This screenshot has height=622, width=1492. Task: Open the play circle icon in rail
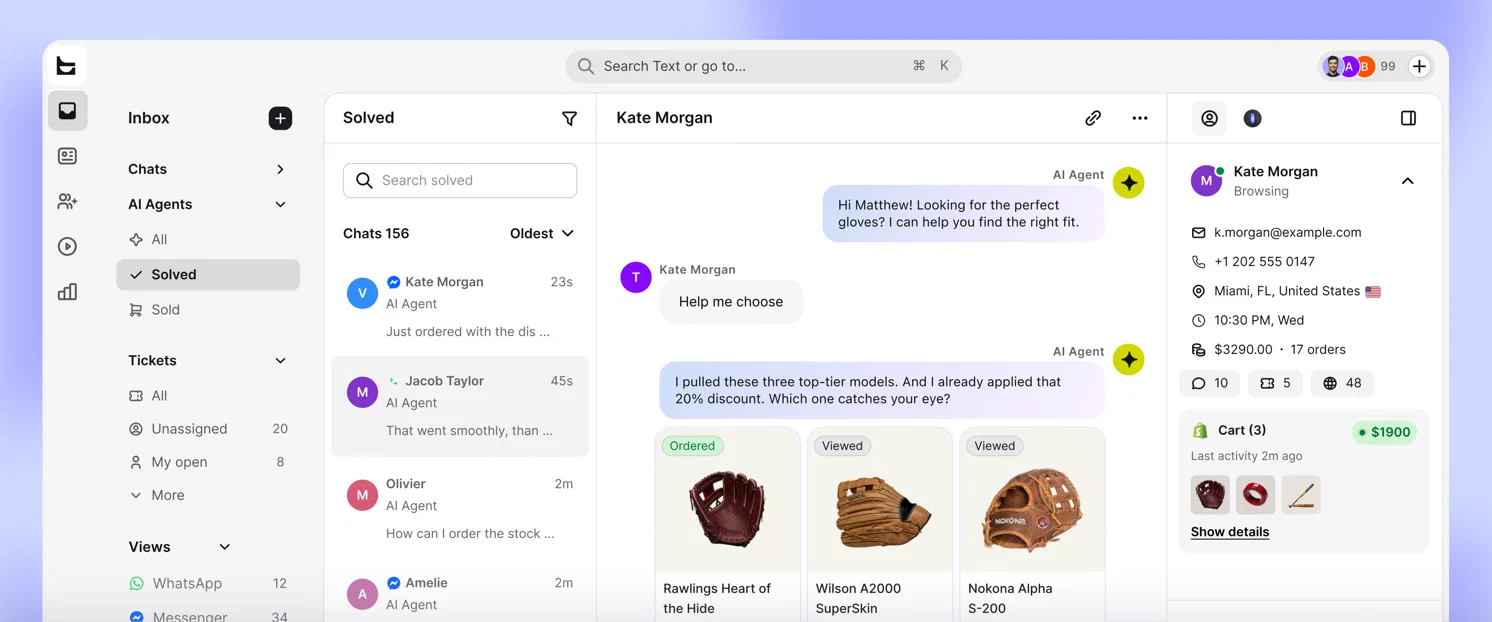[x=67, y=246]
